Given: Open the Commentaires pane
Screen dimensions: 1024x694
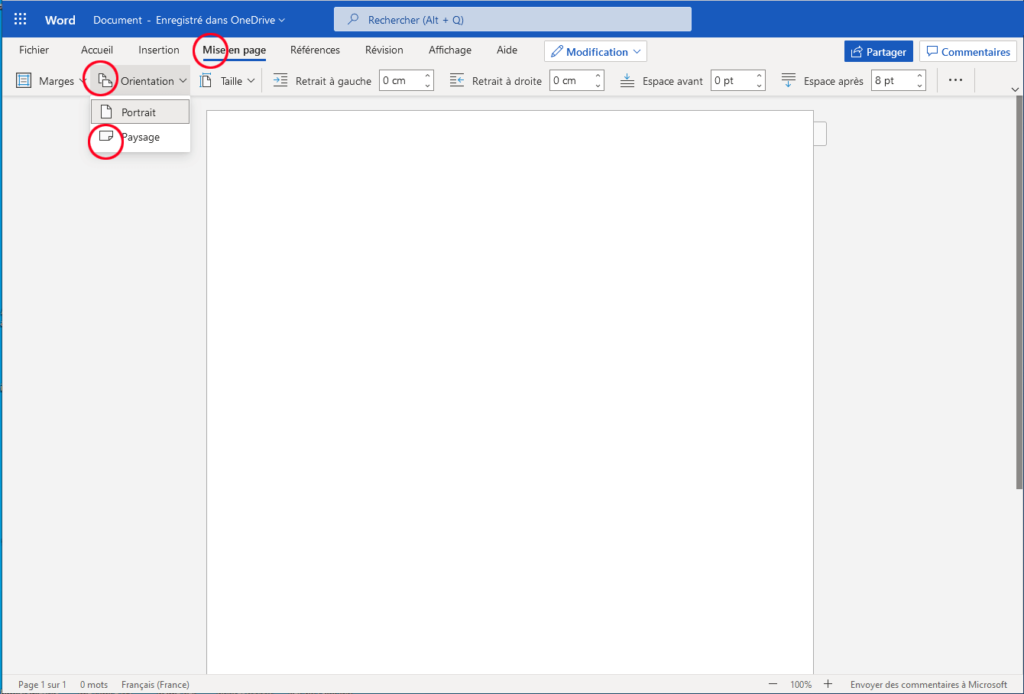Looking at the screenshot, I should 968,52.
